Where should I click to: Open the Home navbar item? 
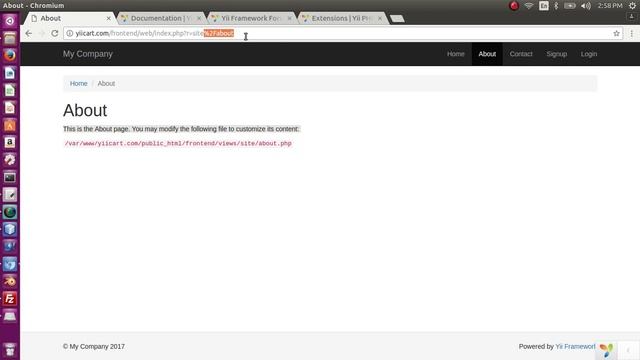click(x=456, y=54)
